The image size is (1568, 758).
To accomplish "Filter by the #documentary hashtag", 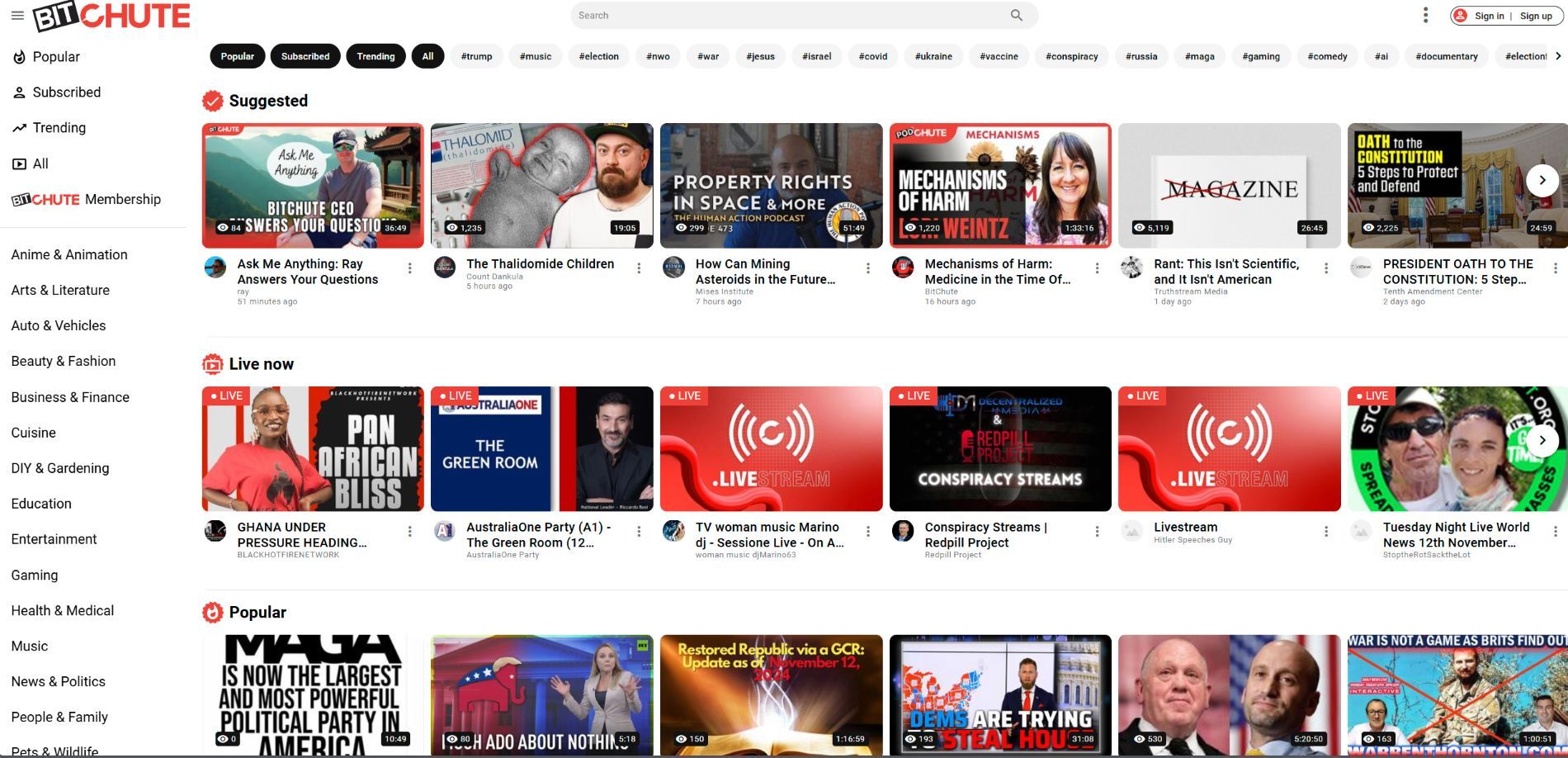I will tap(1447, 56).
